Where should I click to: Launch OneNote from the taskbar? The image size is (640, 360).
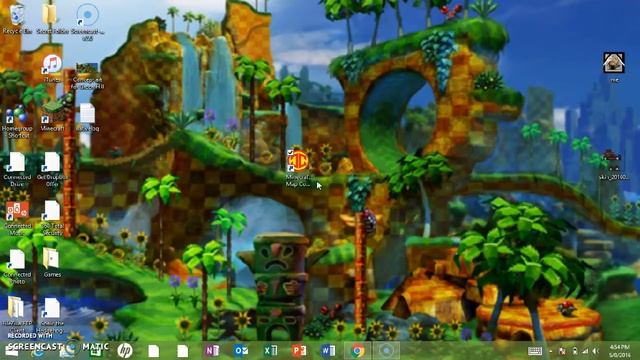pos(211,351)
